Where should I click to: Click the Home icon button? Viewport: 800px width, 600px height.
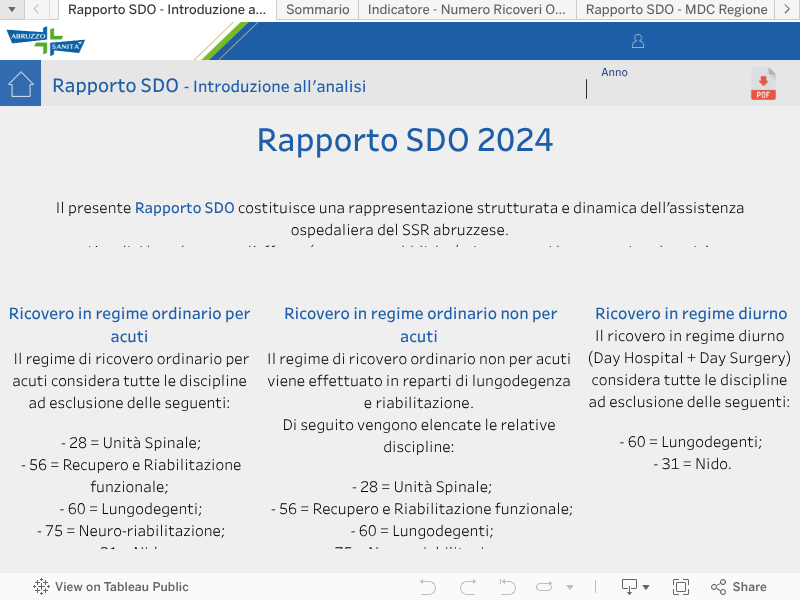point(21,84)
